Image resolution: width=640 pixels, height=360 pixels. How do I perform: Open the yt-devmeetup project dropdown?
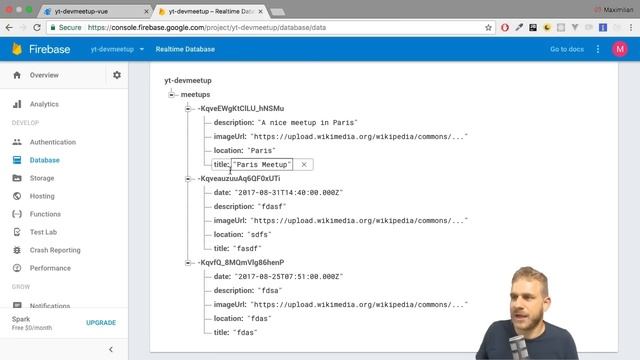pos(117,49)
